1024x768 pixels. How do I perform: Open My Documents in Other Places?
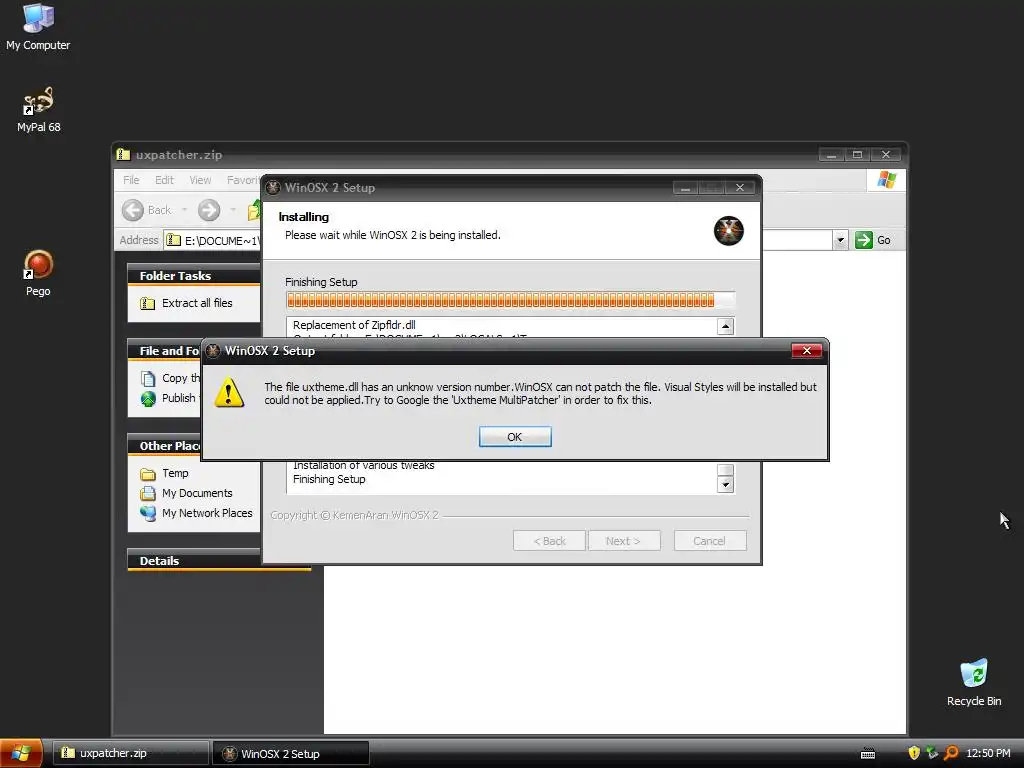click(197, 493)
